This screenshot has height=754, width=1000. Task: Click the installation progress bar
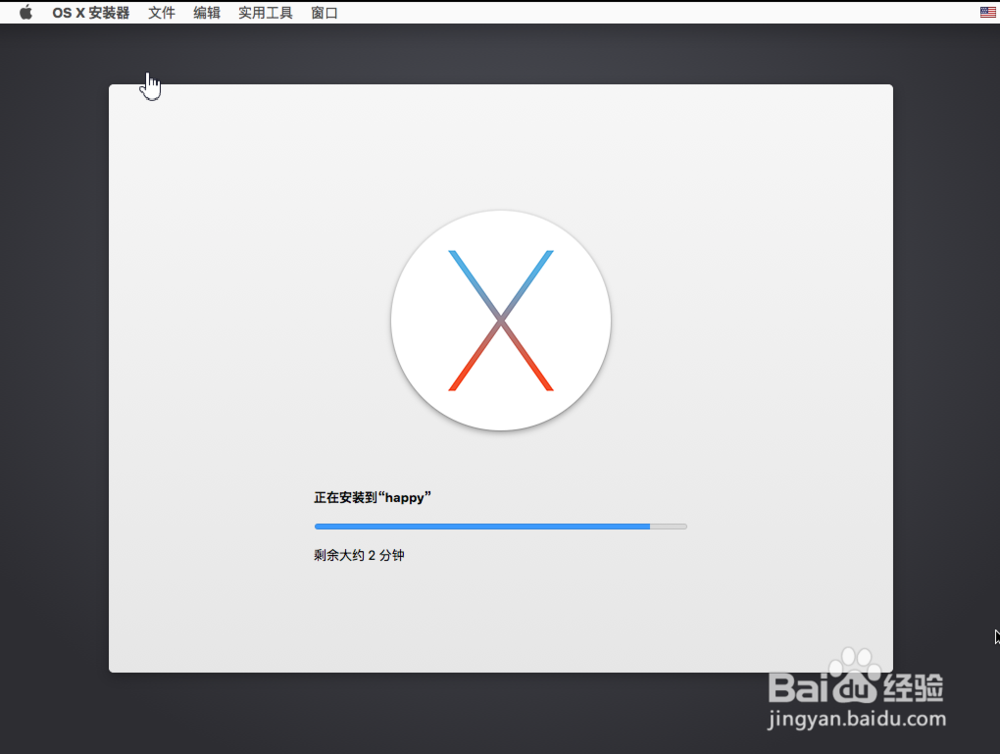pyautogui.click(x=501, y=526)
